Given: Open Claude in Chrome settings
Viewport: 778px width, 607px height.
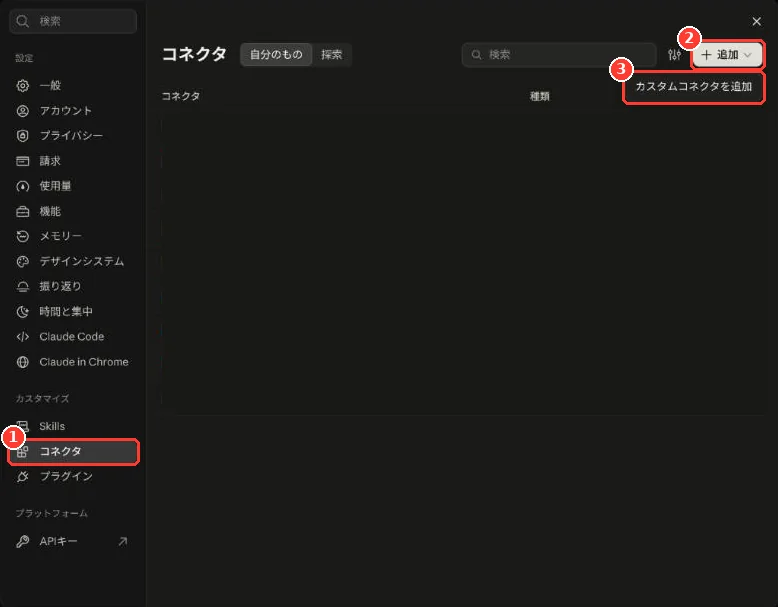Looking at the screenshot, I should pyautogui.click(x=73, y=362).
